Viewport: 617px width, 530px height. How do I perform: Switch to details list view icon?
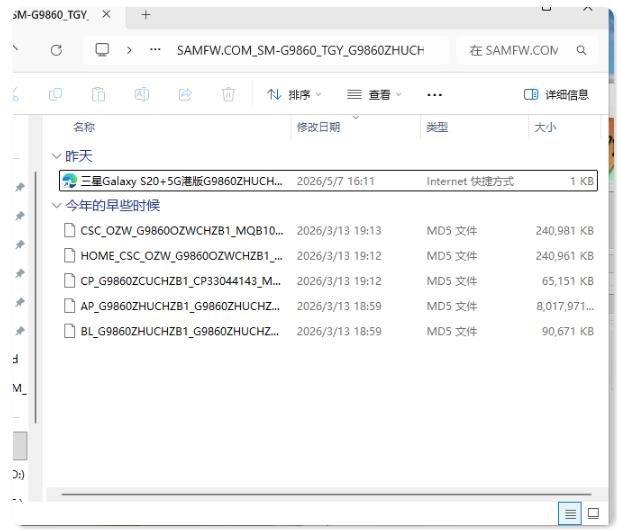click(570, 513)
